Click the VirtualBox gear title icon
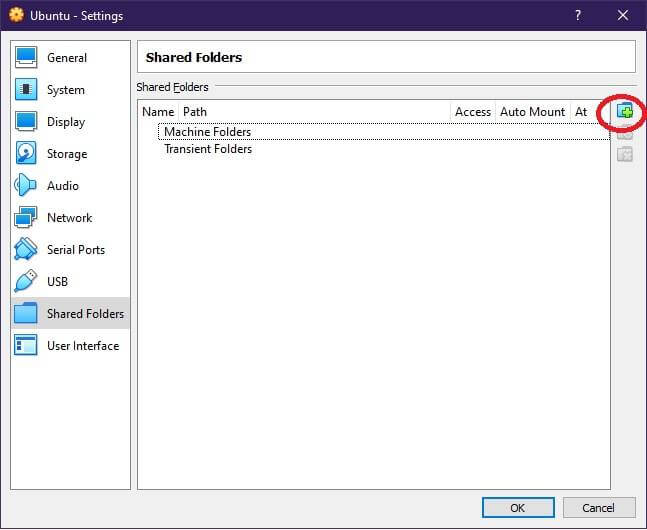 (x=17, y=15)
